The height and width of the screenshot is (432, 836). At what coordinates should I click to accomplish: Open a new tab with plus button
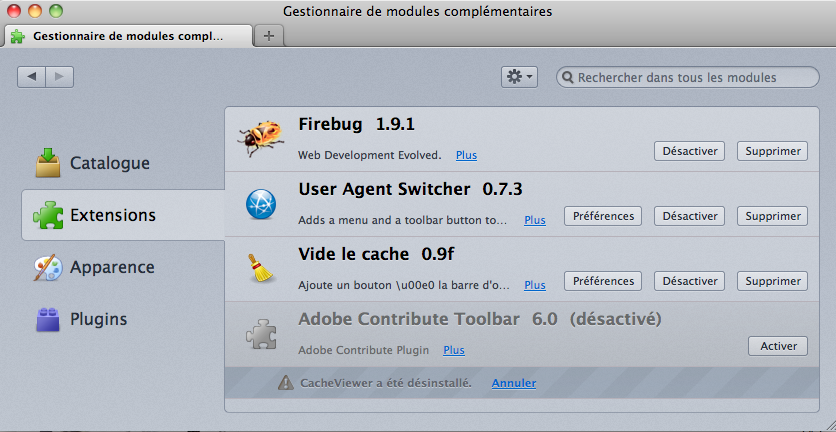click(269, 36)
